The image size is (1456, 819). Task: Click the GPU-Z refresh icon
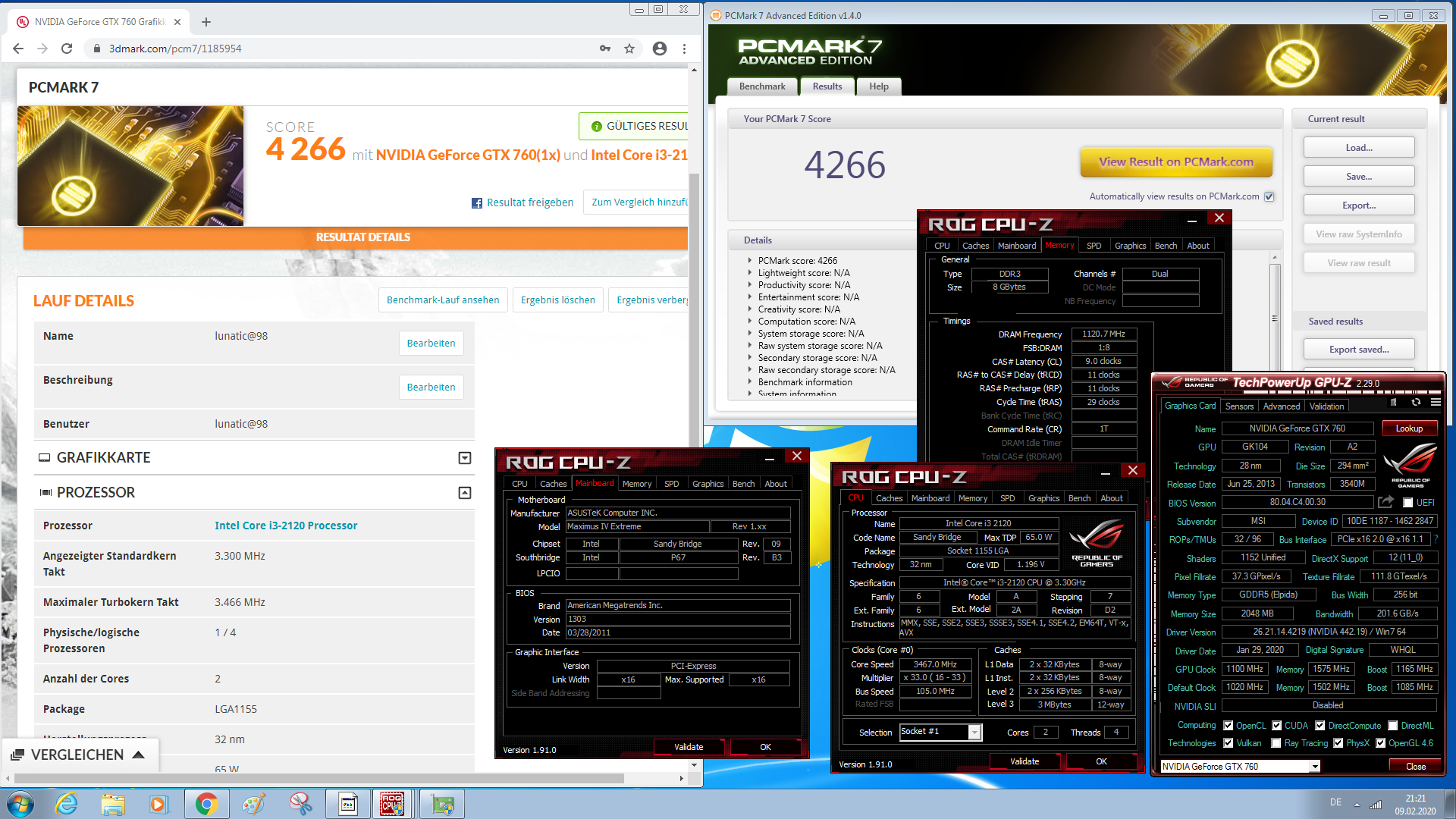pos(1416,402)
